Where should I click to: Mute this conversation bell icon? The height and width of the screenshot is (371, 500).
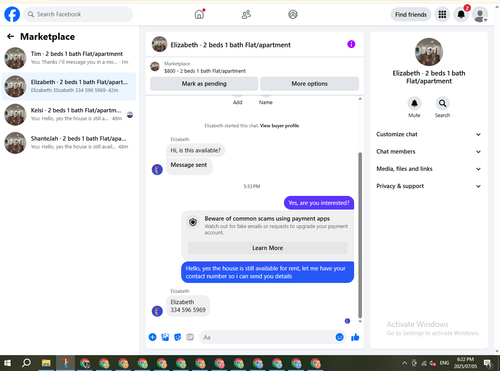pos(414,103)
